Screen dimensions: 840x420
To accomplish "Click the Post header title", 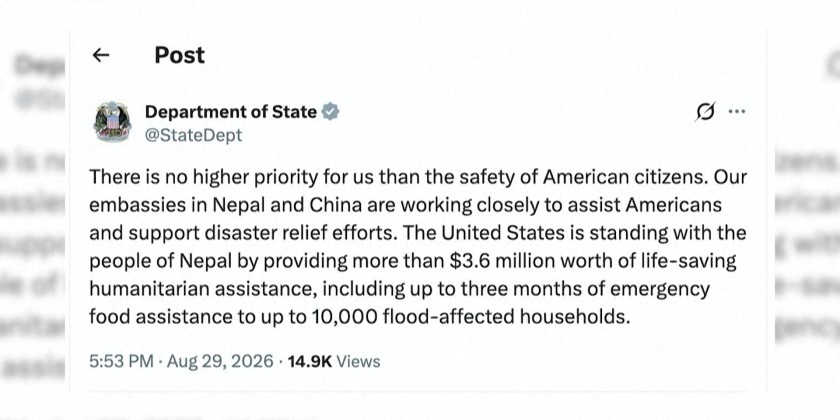I will 179,55.
